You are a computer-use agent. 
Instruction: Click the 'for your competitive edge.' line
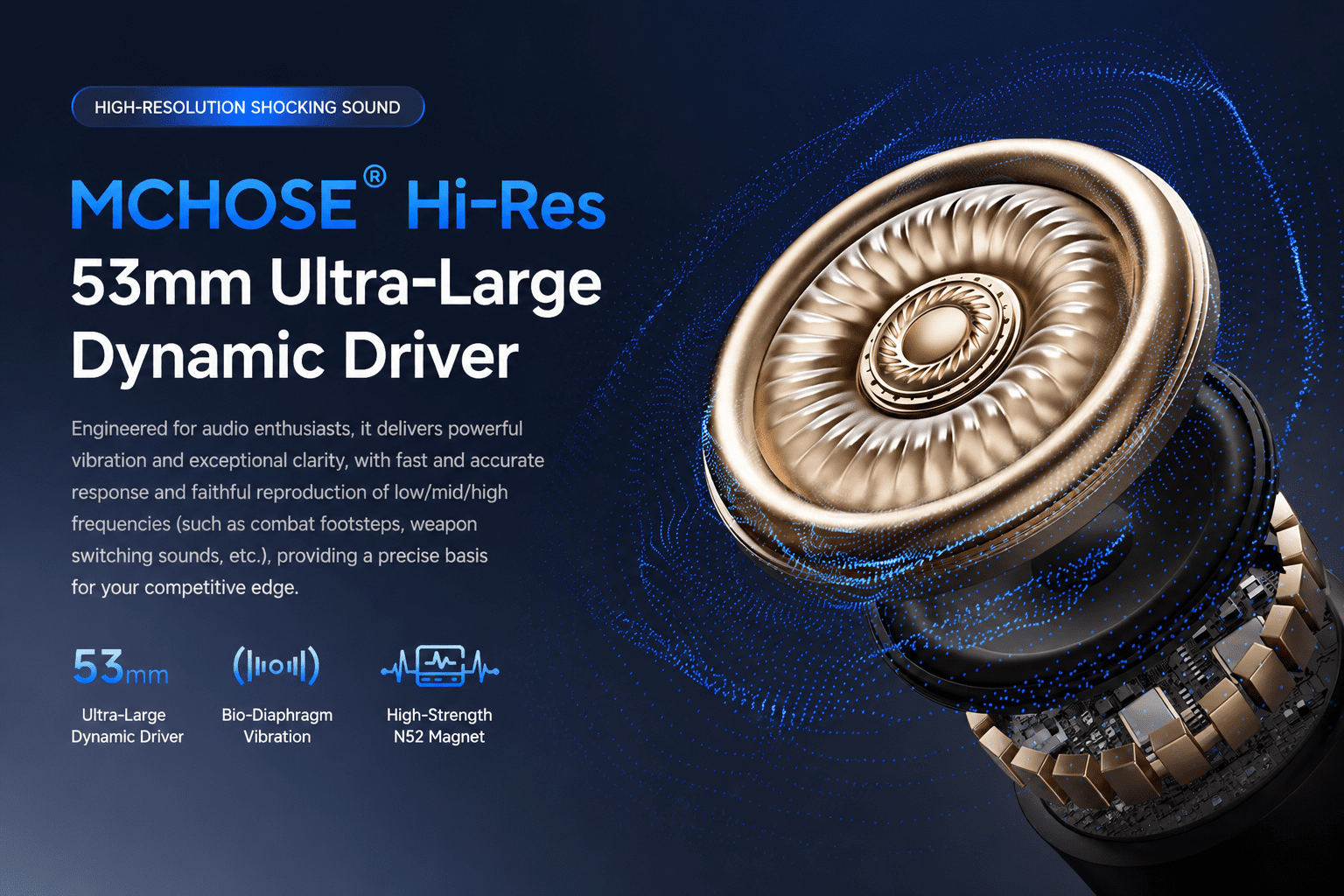coord(185,587)
